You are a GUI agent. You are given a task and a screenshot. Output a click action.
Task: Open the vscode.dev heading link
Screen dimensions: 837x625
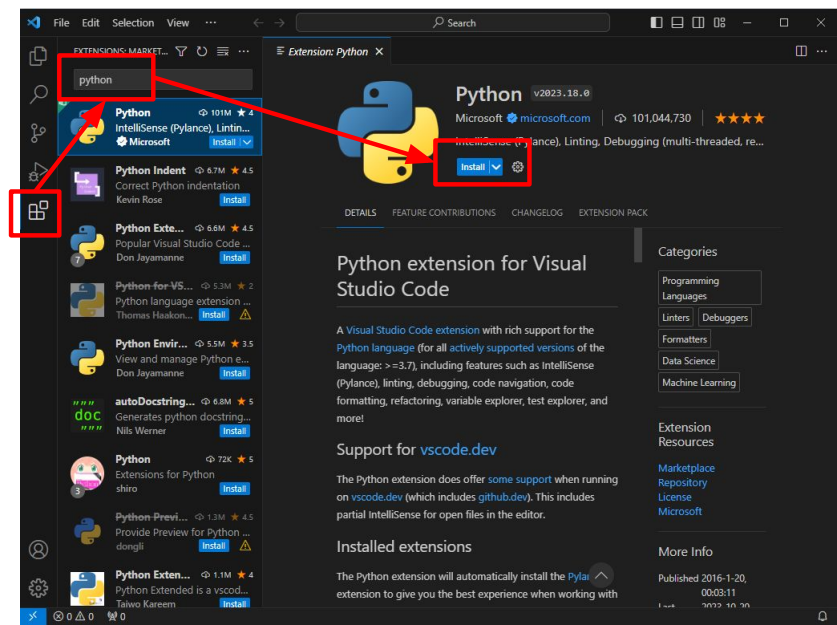pos(458,449)
